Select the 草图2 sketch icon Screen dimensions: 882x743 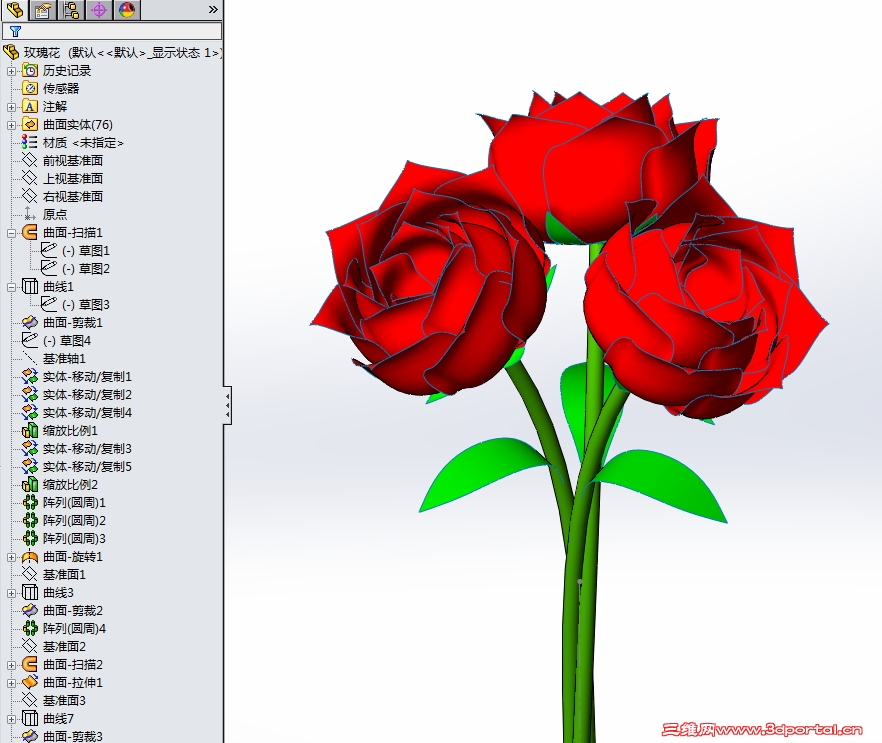tap(49, 268)
